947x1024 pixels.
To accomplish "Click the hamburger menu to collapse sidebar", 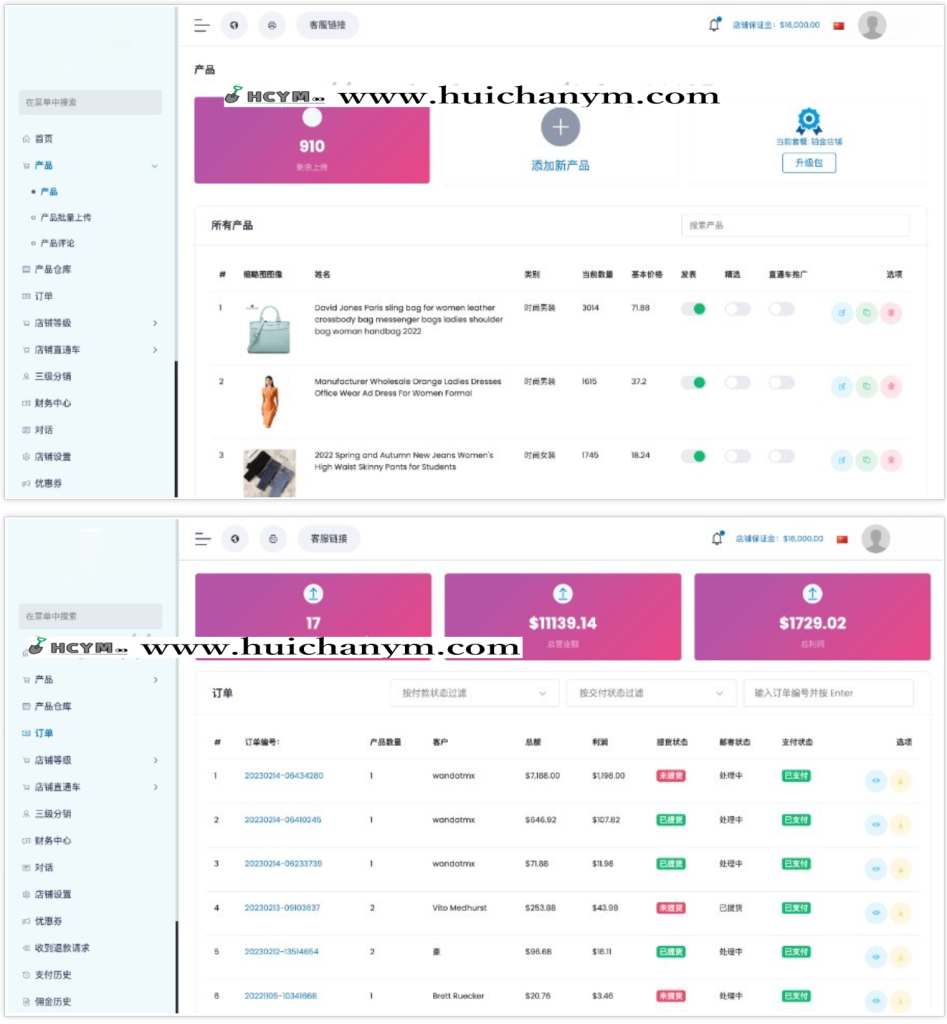I will pos(201,25).
